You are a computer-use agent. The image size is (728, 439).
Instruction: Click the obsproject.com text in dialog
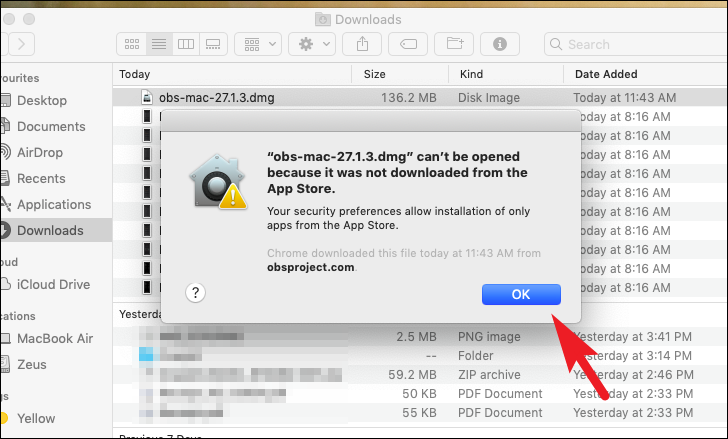311,267
